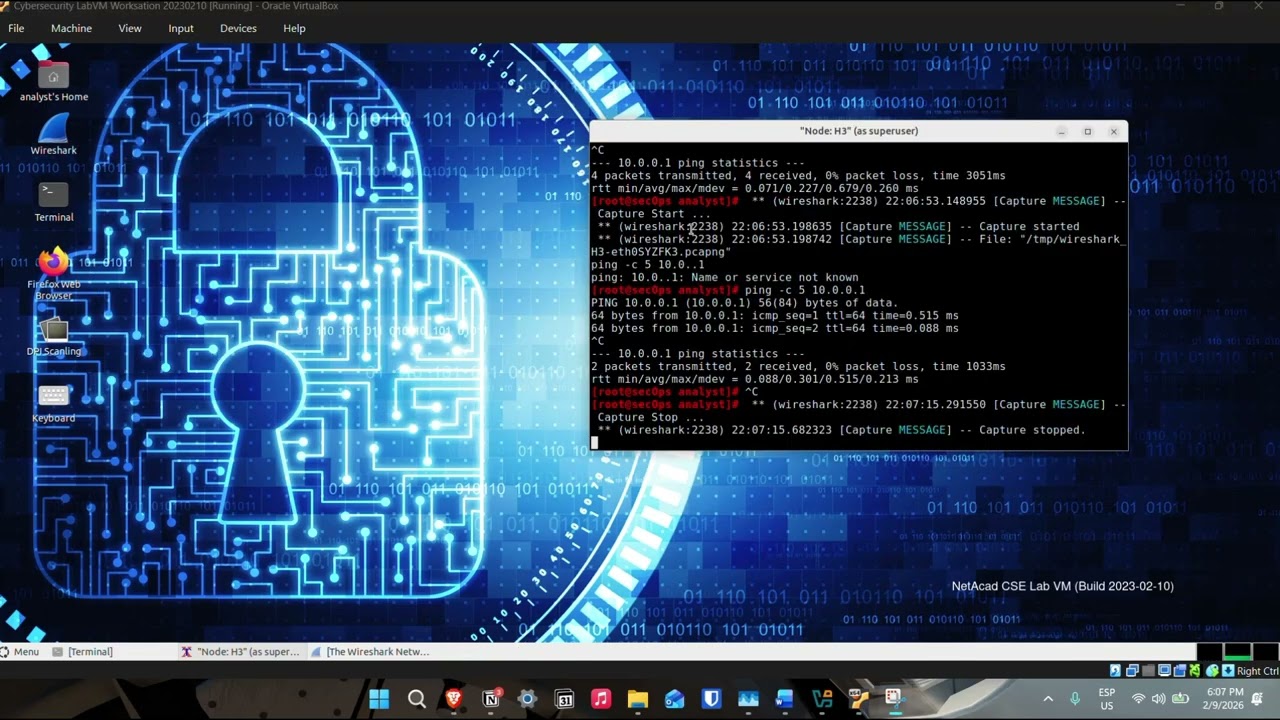Open the Calendar app from the taskbar

(x=564, y=699)
